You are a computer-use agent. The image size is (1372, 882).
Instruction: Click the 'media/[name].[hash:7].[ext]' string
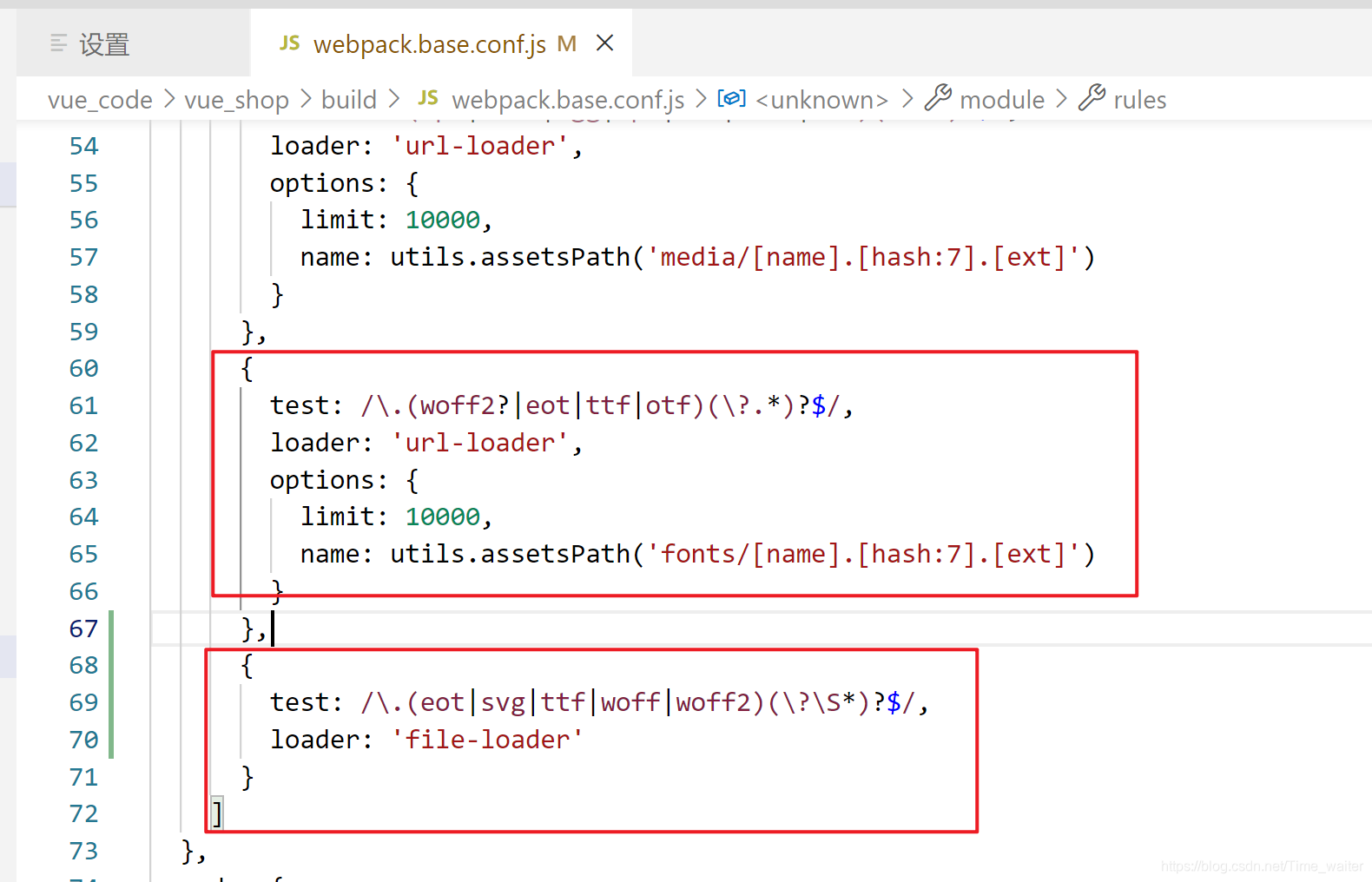coord(864,257)
